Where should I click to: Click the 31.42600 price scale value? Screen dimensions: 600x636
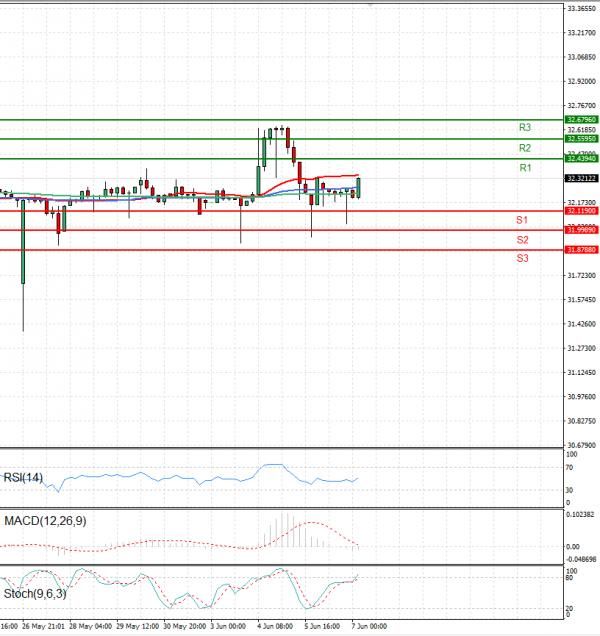581,324
